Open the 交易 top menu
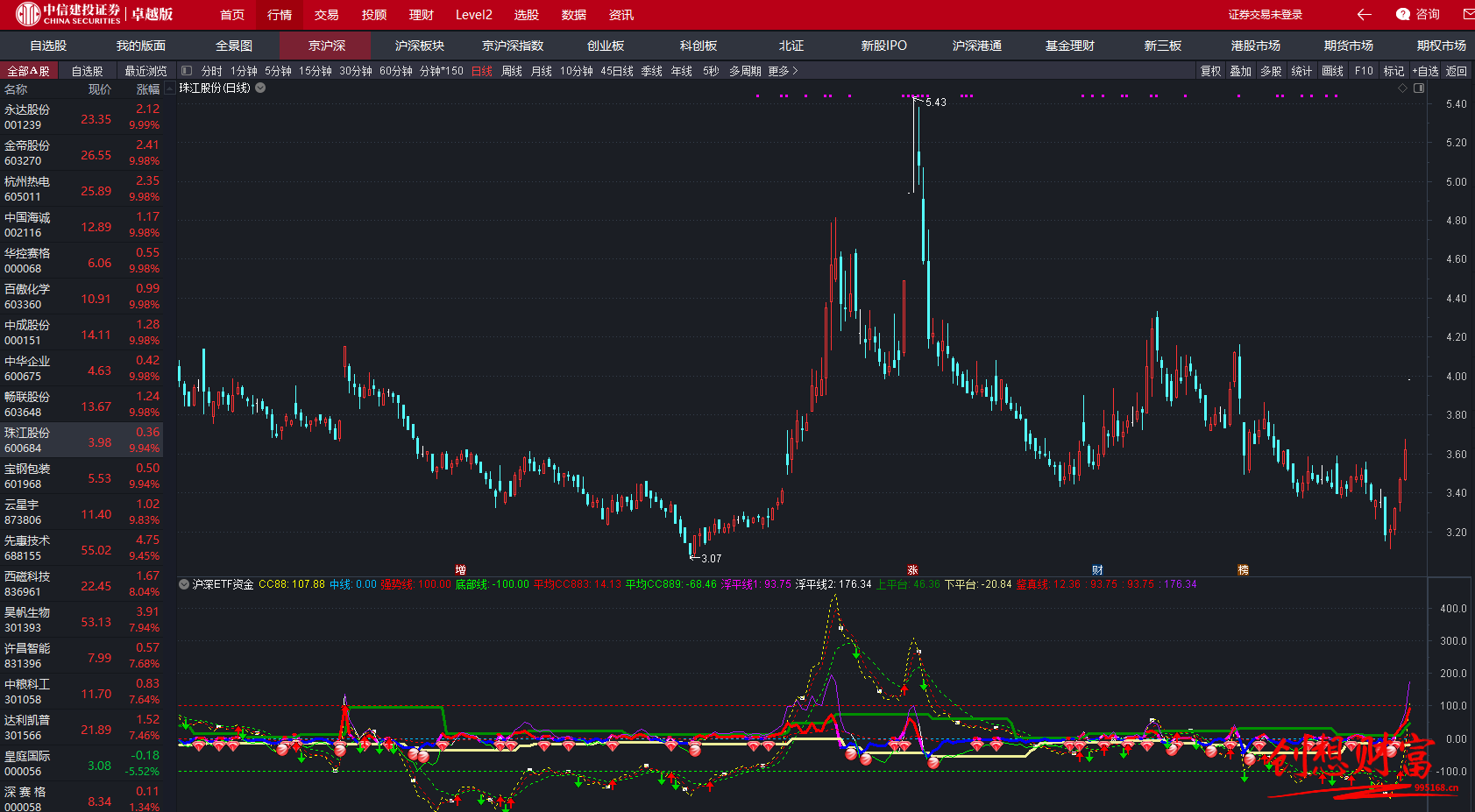 tap(327, 15)
